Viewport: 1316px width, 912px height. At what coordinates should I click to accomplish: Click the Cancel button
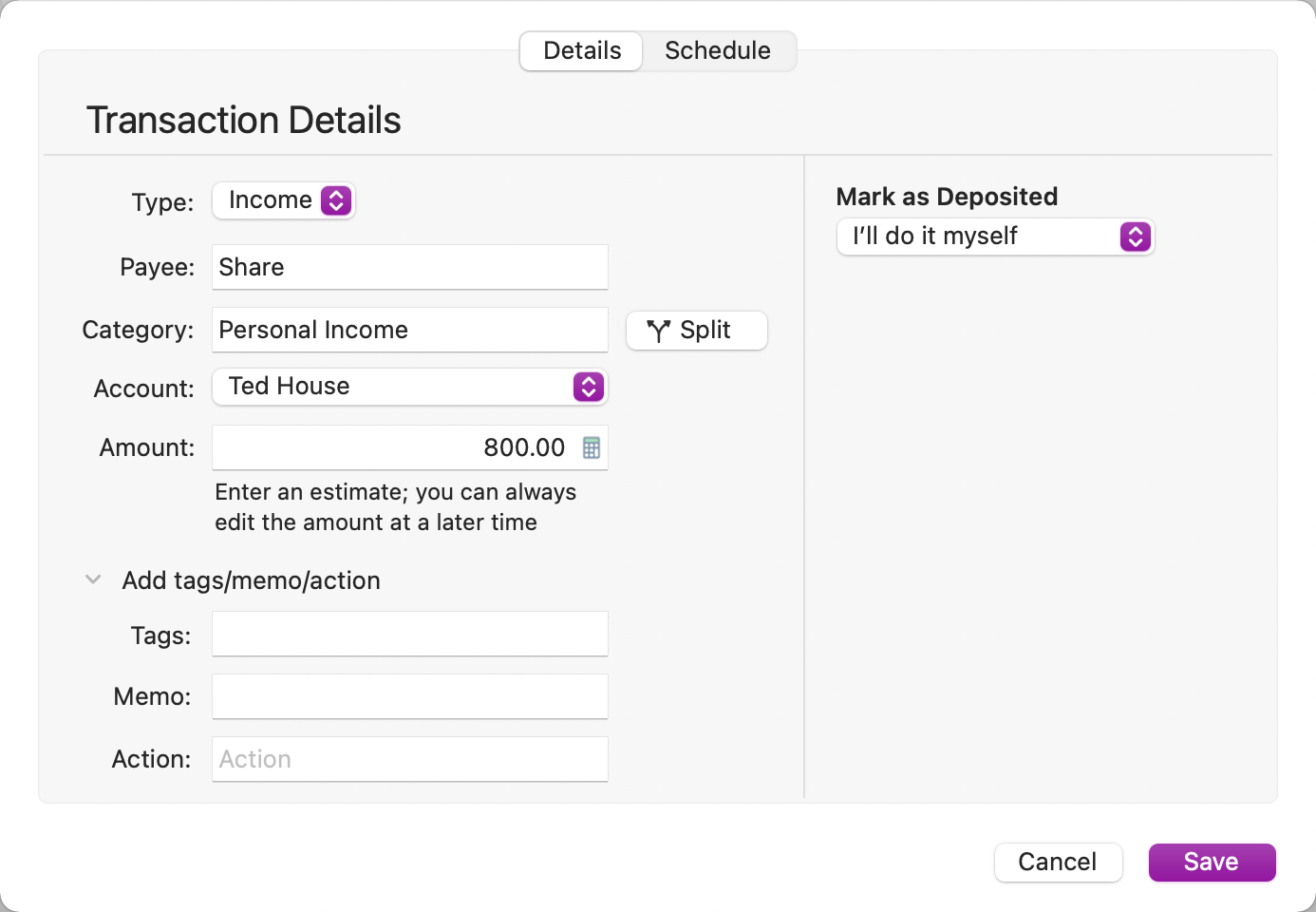[1058, 862]
